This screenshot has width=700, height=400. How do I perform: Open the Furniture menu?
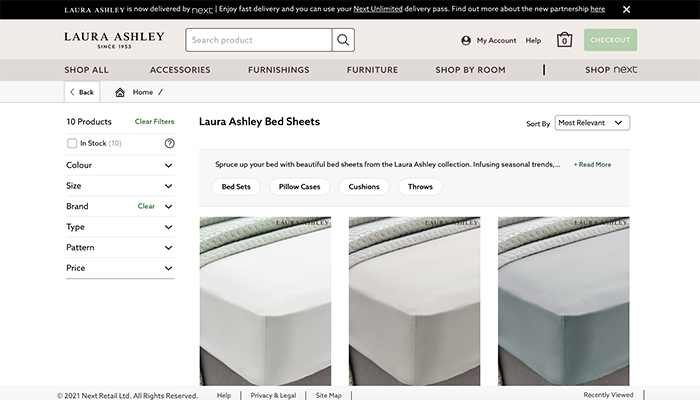[x=372, y=70]
